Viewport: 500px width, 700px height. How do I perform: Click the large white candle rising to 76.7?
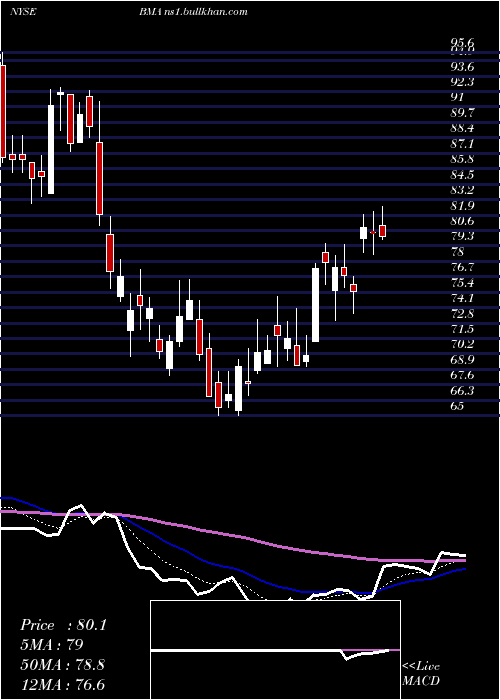pos(316,305)
